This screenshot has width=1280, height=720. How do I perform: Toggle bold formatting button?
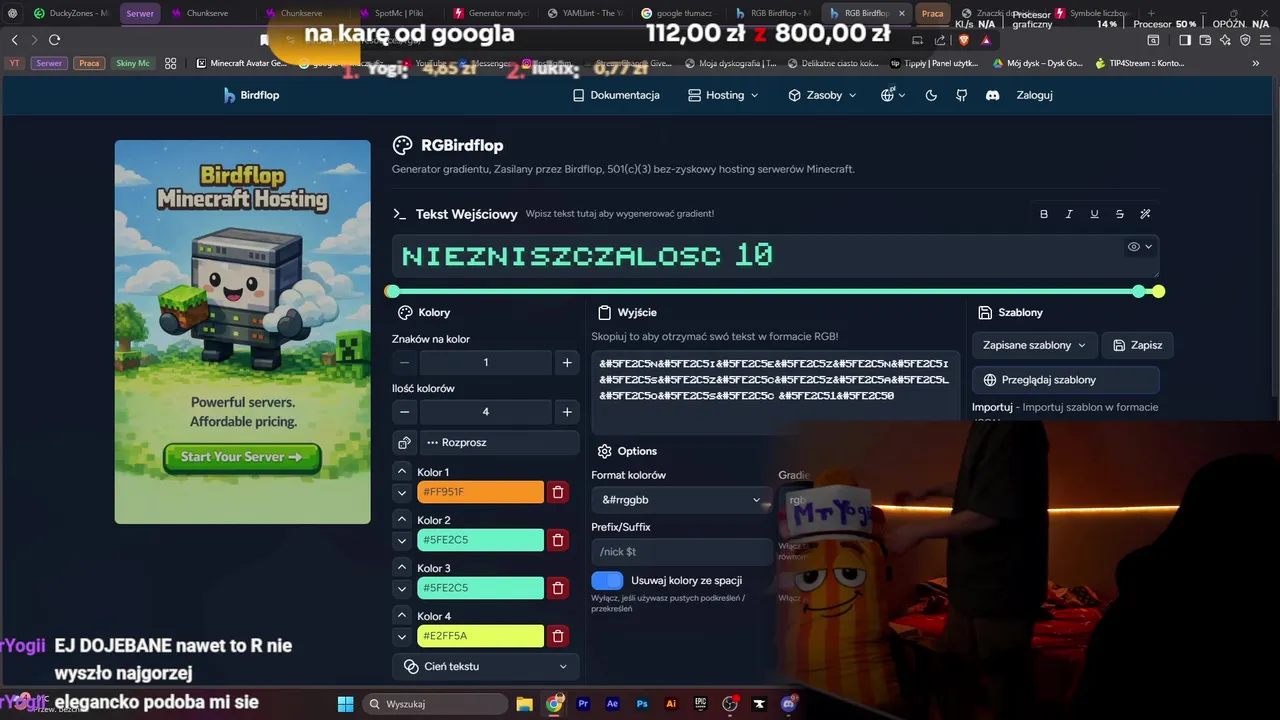point(1044,214)
